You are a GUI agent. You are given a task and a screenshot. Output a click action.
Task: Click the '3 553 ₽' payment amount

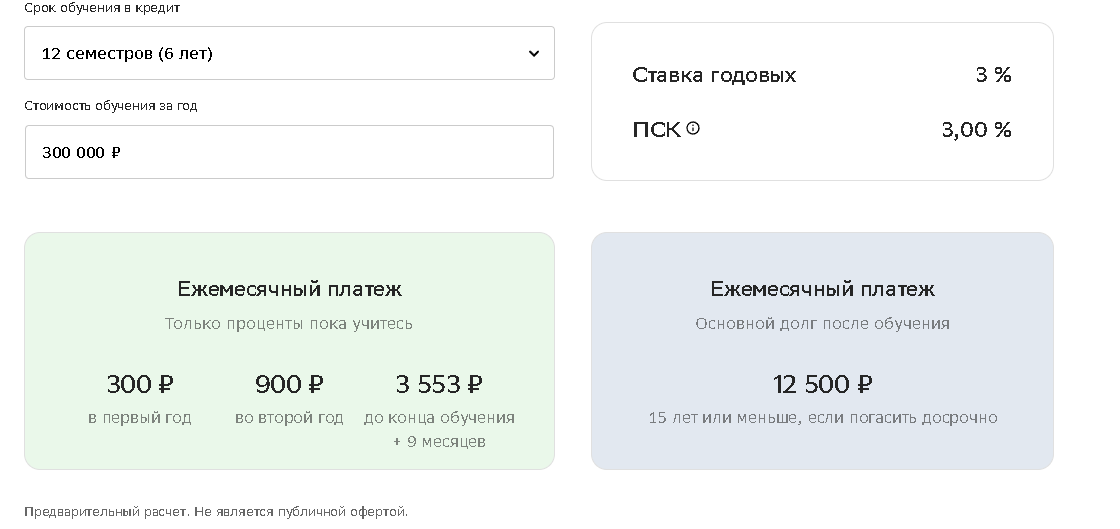click(439, 384)
